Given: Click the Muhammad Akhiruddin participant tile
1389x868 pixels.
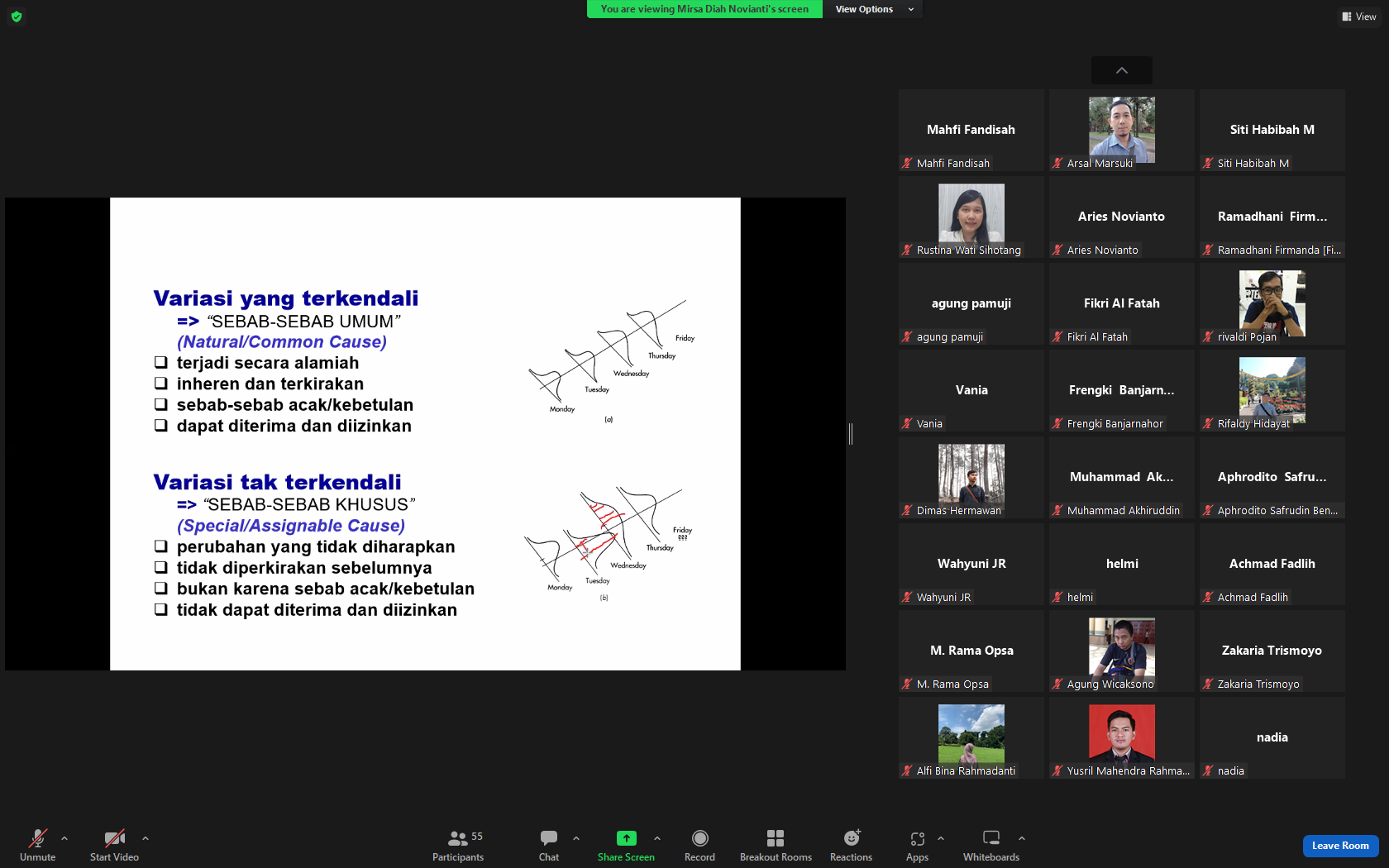Looking at the screenshot, I should pos(1122,477).
